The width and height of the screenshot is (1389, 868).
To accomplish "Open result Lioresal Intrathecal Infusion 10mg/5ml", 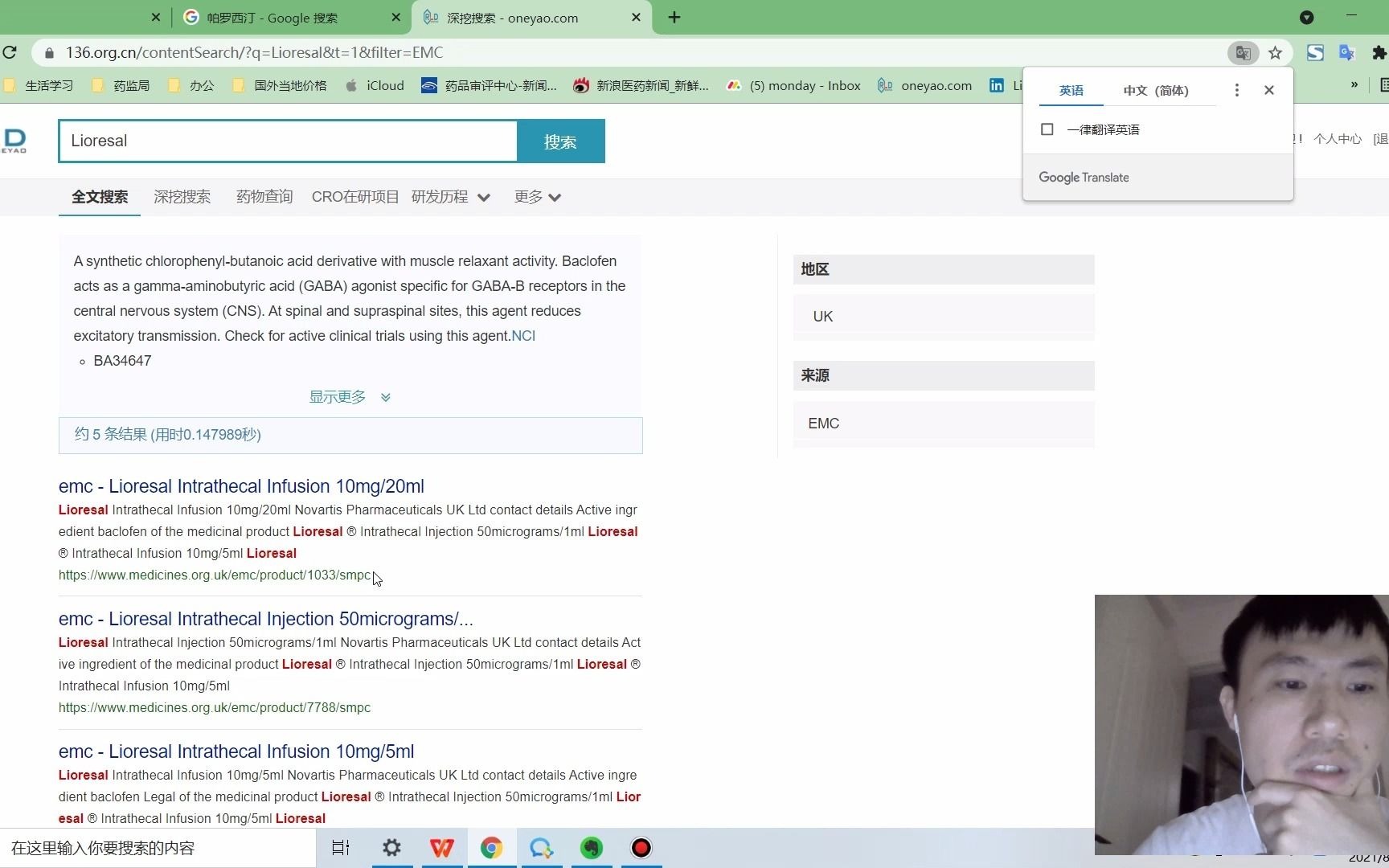I will pyautogui.click(x=236, y=751).
